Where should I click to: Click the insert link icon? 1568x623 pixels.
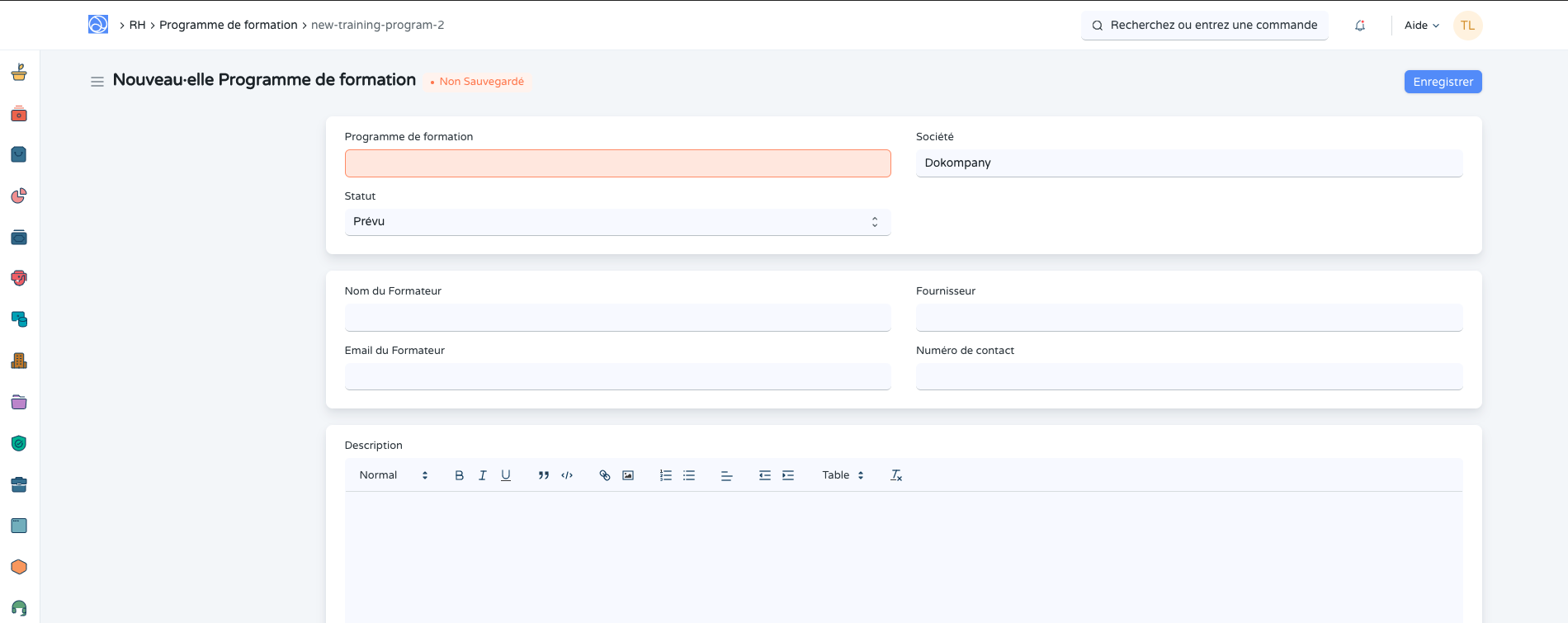pos(605,475)
